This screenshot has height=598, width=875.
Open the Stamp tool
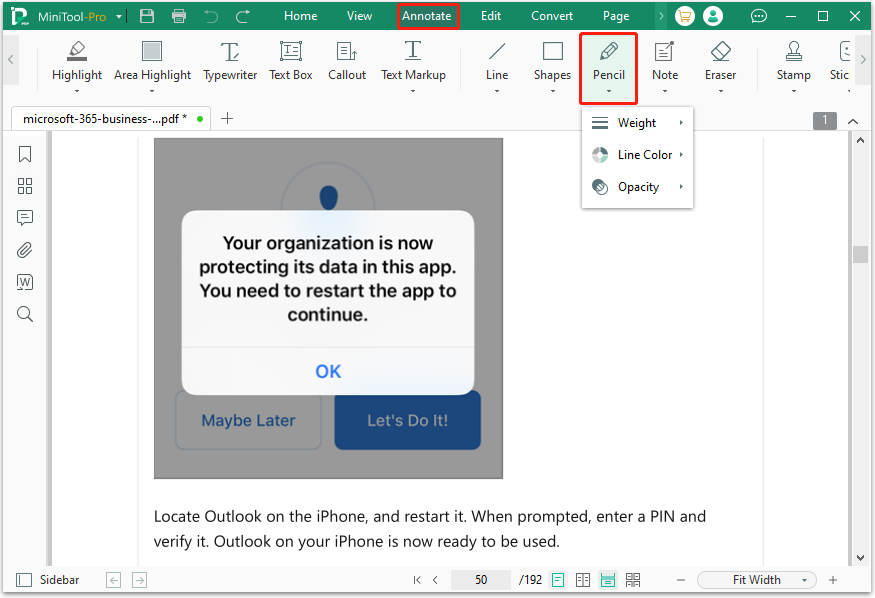click(794, 61)
